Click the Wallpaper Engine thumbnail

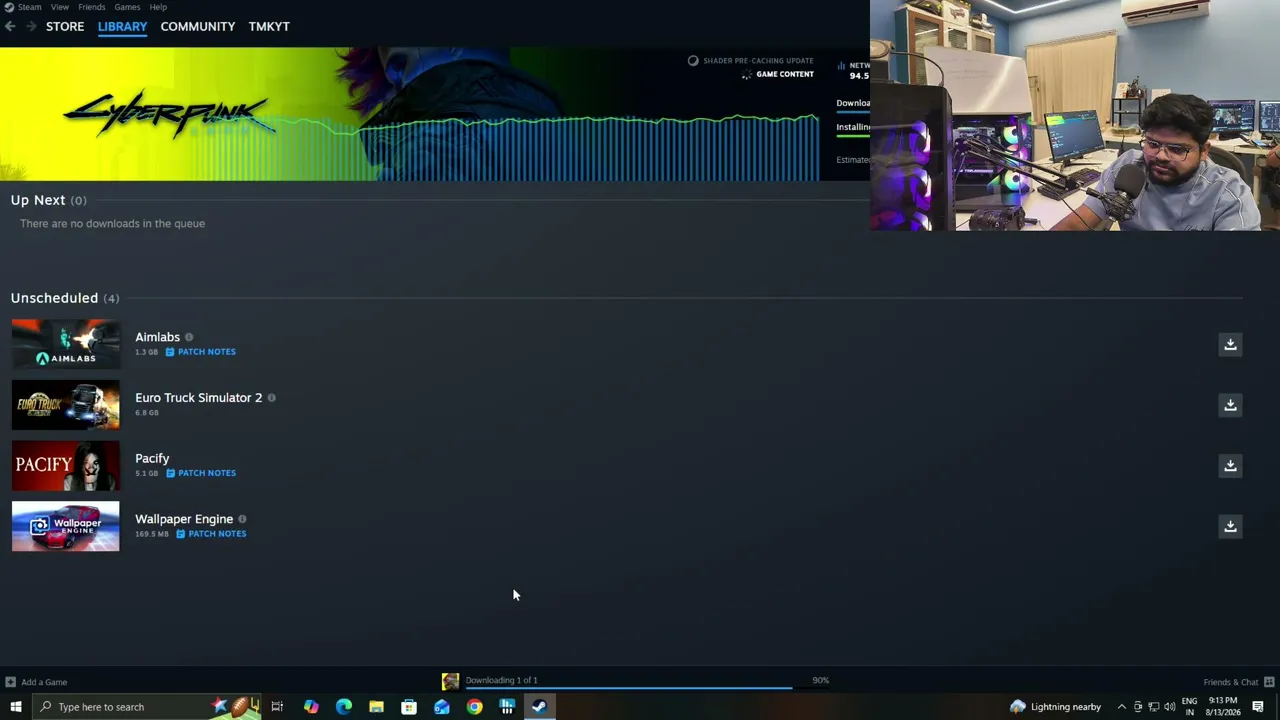[x=65, y=526]
